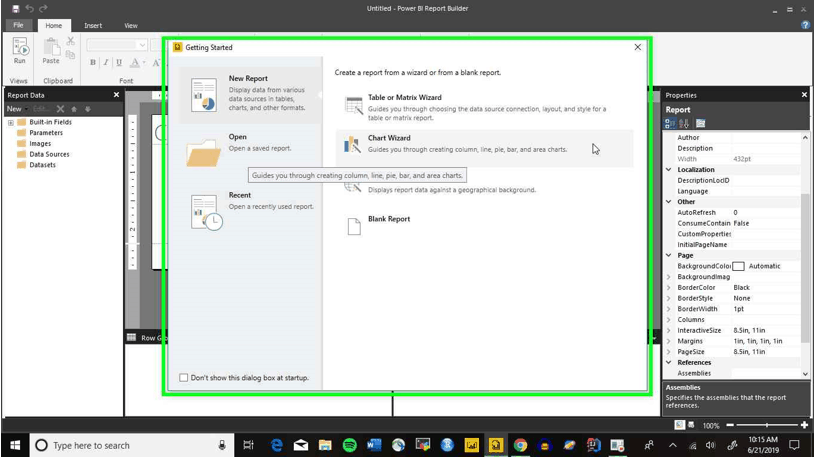This screenshot has width=815, height=458.
Task: Click the Copy icon in Clipboard group
Action: click(71, 54)
